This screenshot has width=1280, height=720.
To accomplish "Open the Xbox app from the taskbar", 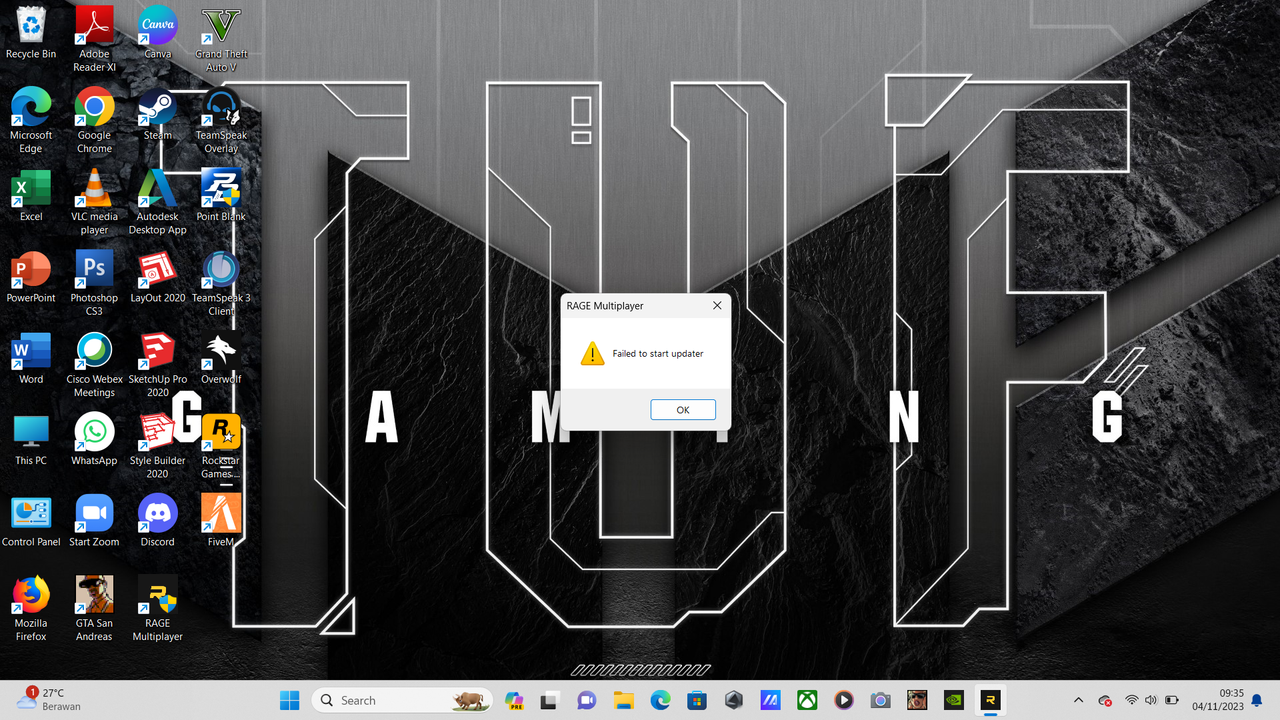I will coord(807,701).
